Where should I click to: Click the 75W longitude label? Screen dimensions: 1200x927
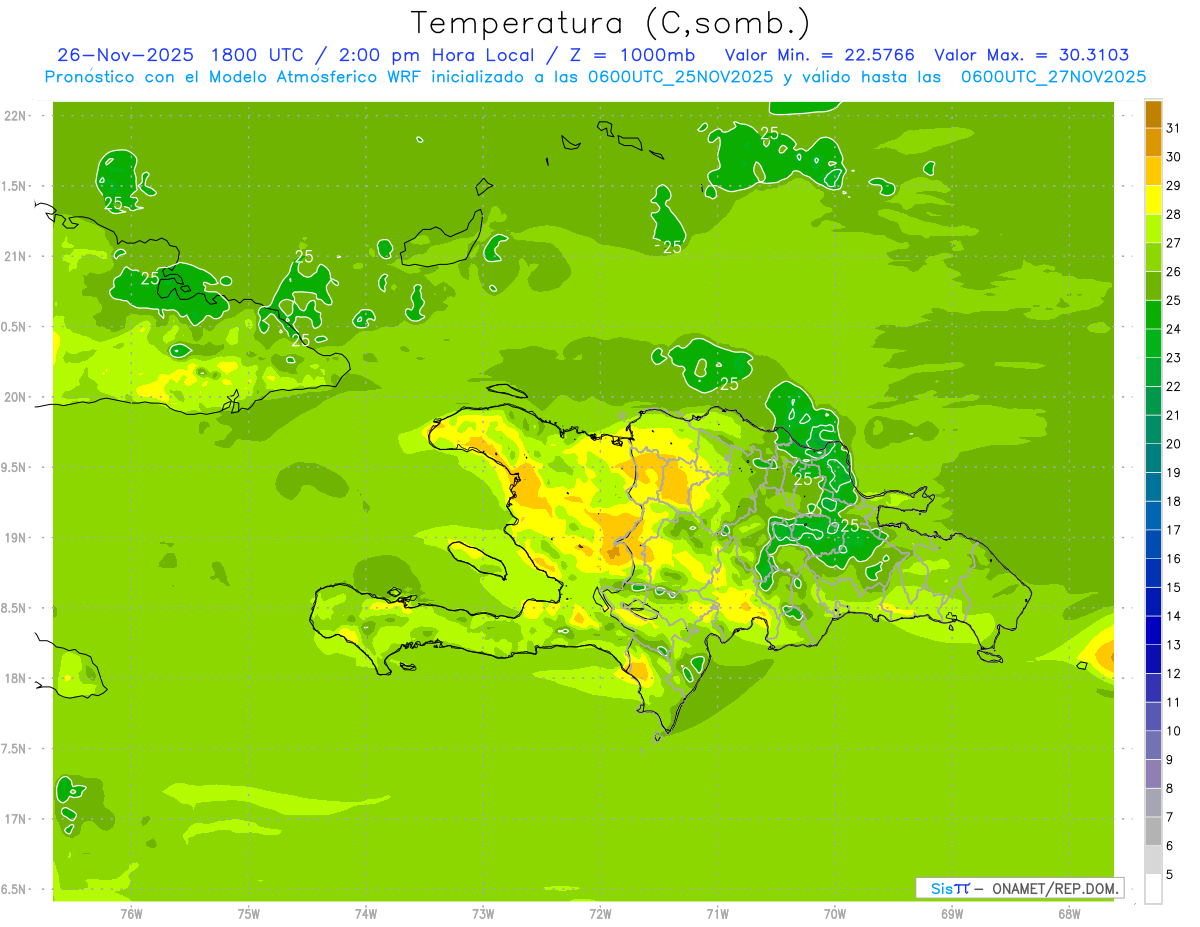point(249,914)
